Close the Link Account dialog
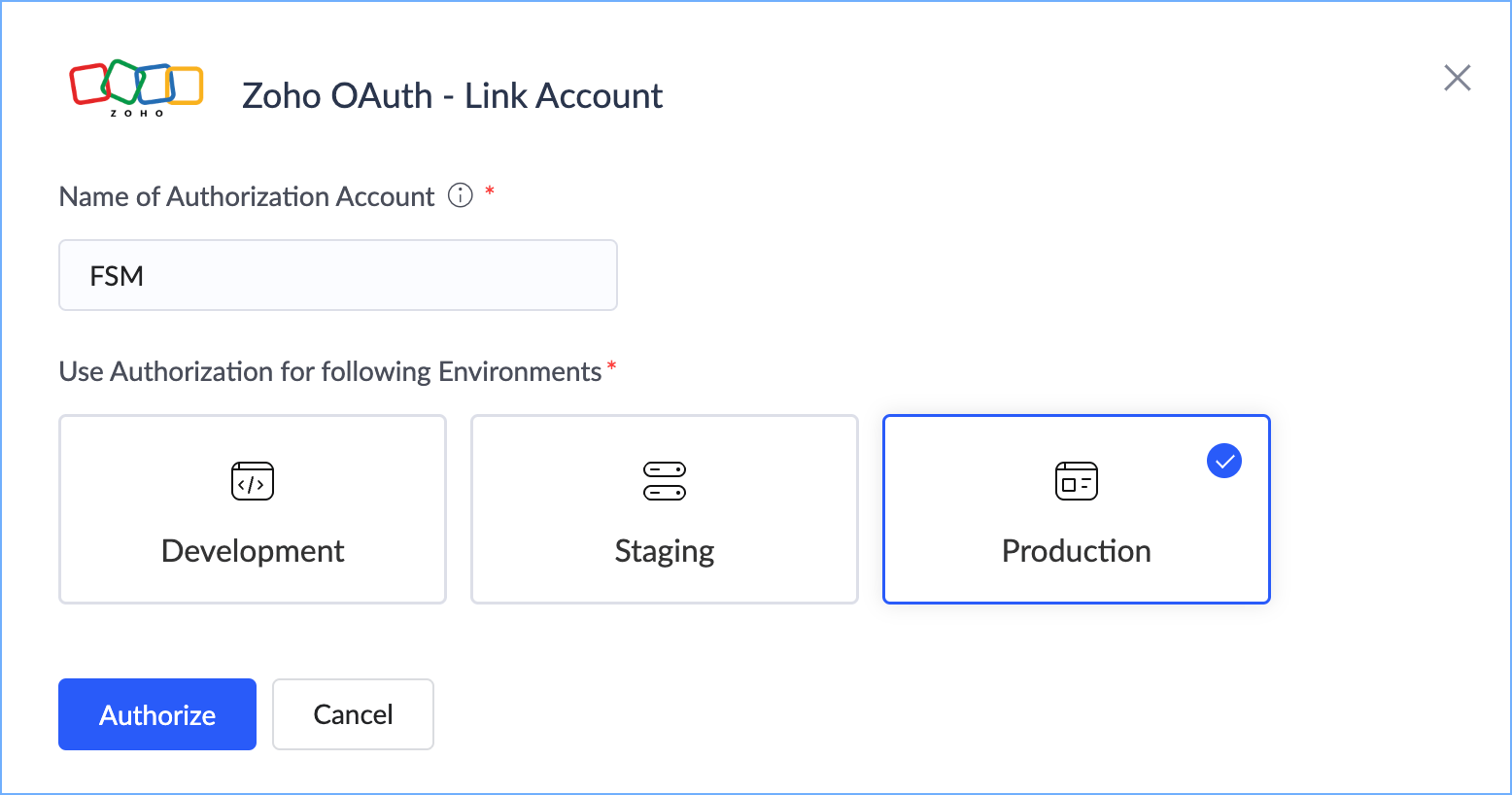Screen dimensions: 1512x795 [1457, 78]
